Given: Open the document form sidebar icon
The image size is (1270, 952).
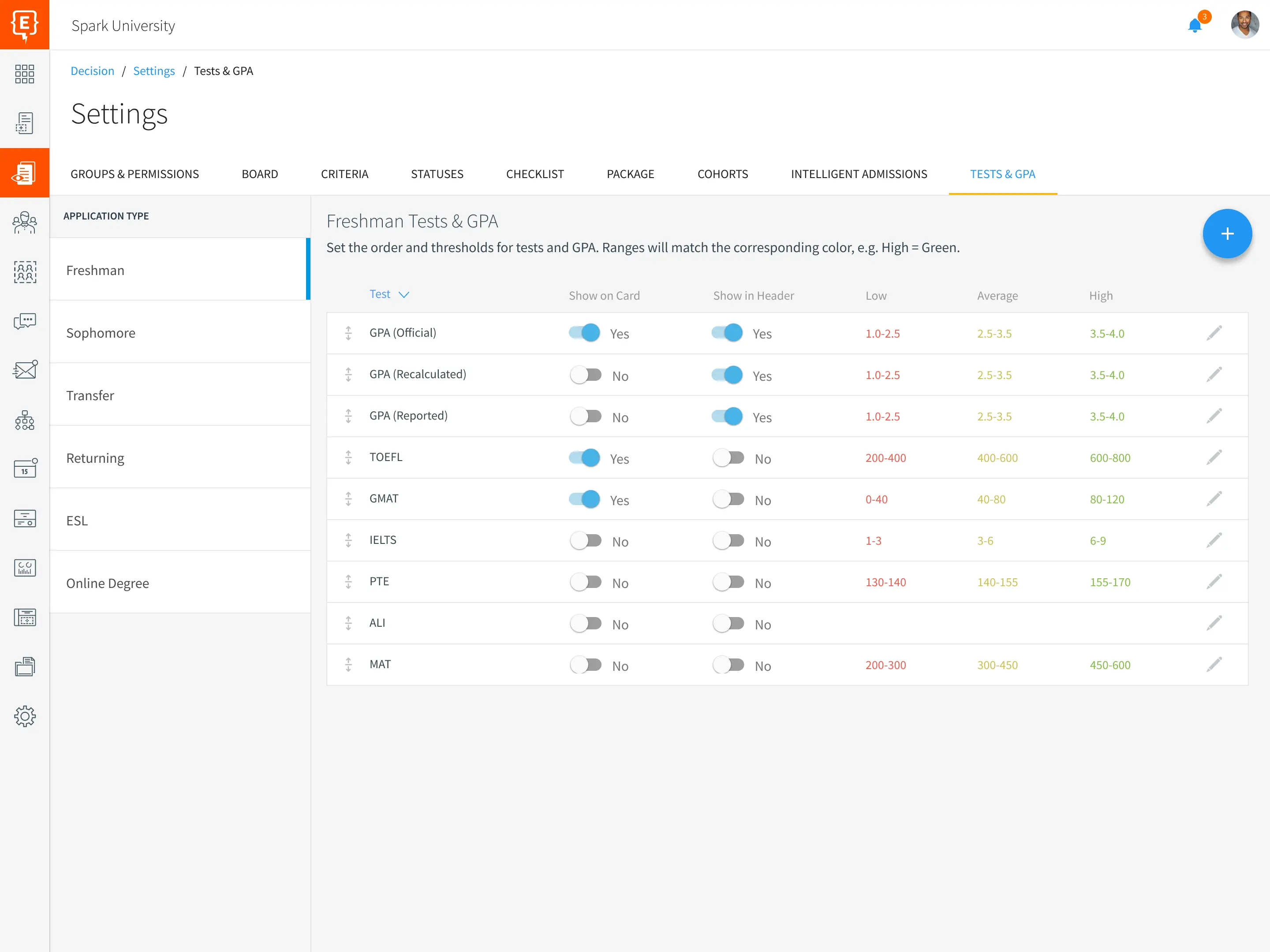Looking at the screenshot, I should tap(25, 123).
